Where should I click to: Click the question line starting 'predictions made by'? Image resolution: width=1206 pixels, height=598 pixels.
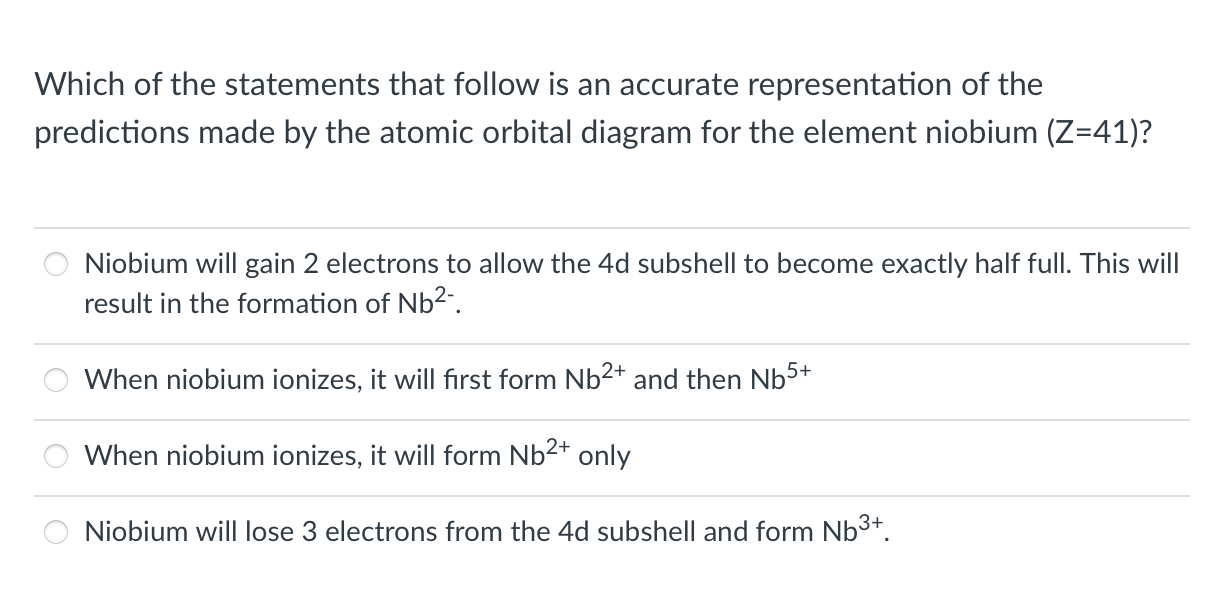coord(592,134)
